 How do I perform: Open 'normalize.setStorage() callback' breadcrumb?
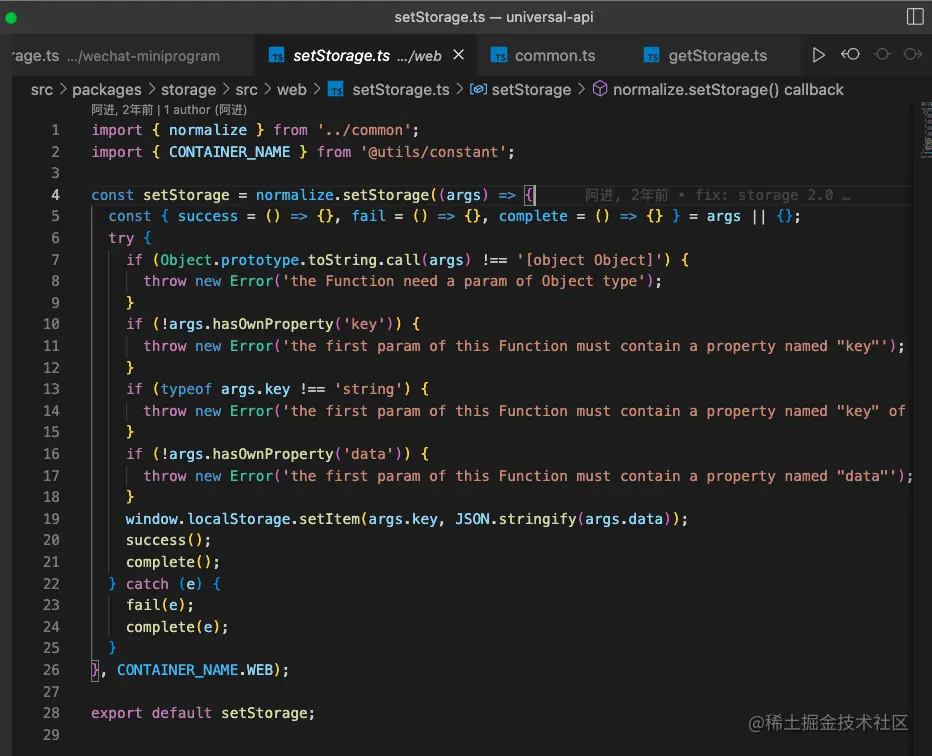[x=728, y=90]
